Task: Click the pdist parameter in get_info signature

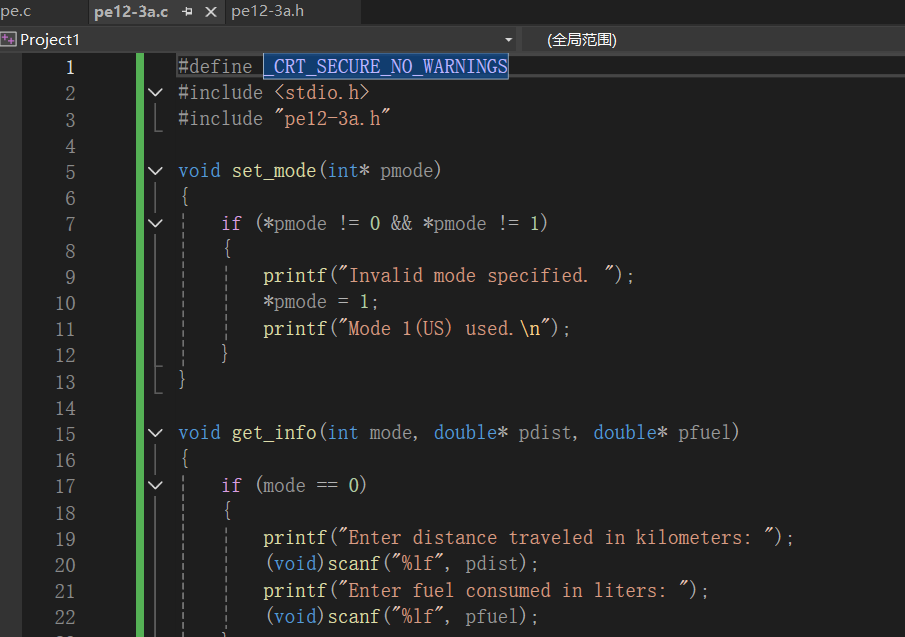Action: pyautogui.click(x=545, y=433)
